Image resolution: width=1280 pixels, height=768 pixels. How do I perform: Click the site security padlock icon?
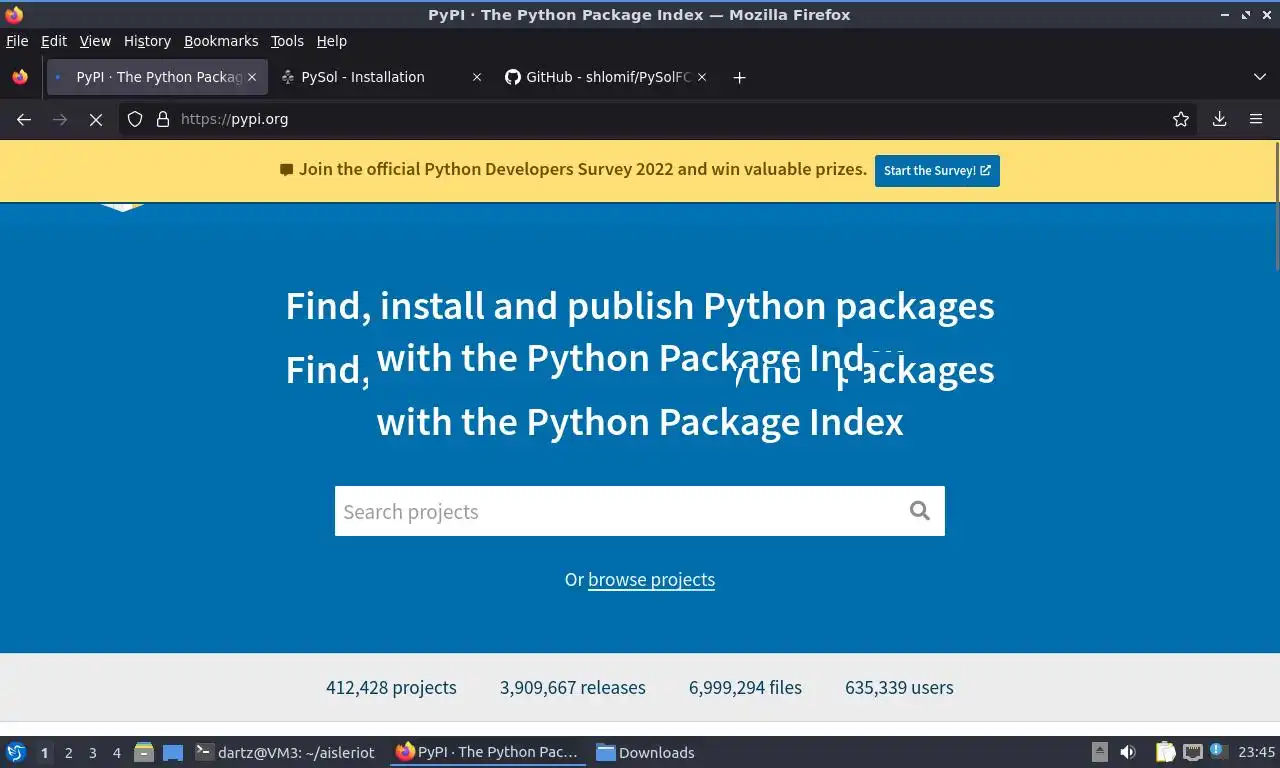(x=163, y=119)
